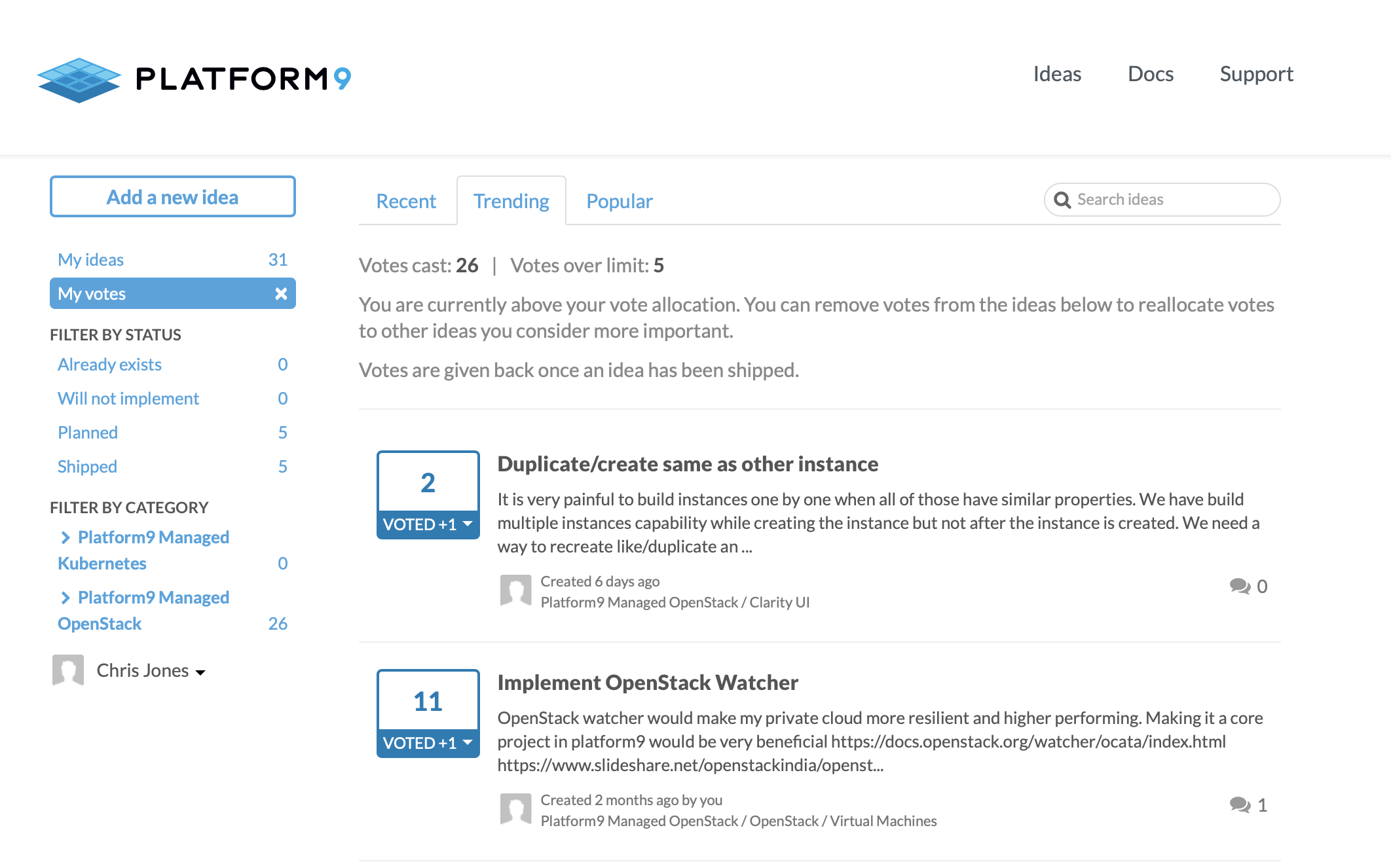The width and height of the screenshot is (1391, 868).
Task: Expand Platform9 Managed Kubernetes category chevron
Action: coord(65,537)
